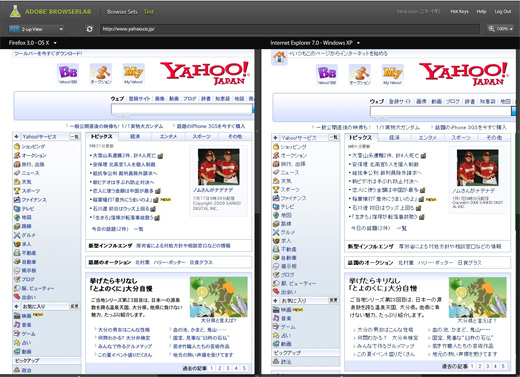Click the My Yahoo! icon in the Firefox pane
Viewport: 520px width, 377px height.
coord(133,74)
